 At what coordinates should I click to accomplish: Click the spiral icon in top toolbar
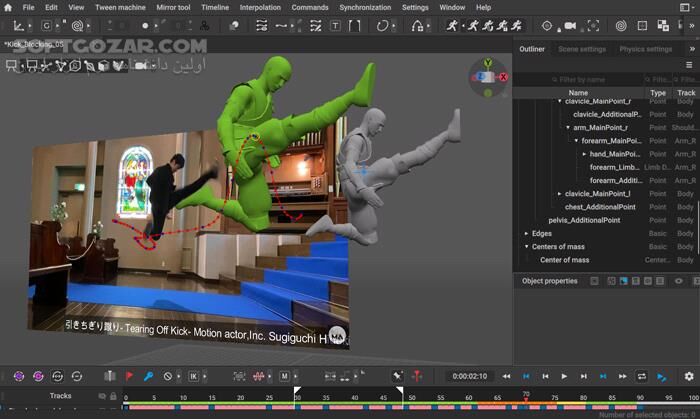(x=76, y=25)
